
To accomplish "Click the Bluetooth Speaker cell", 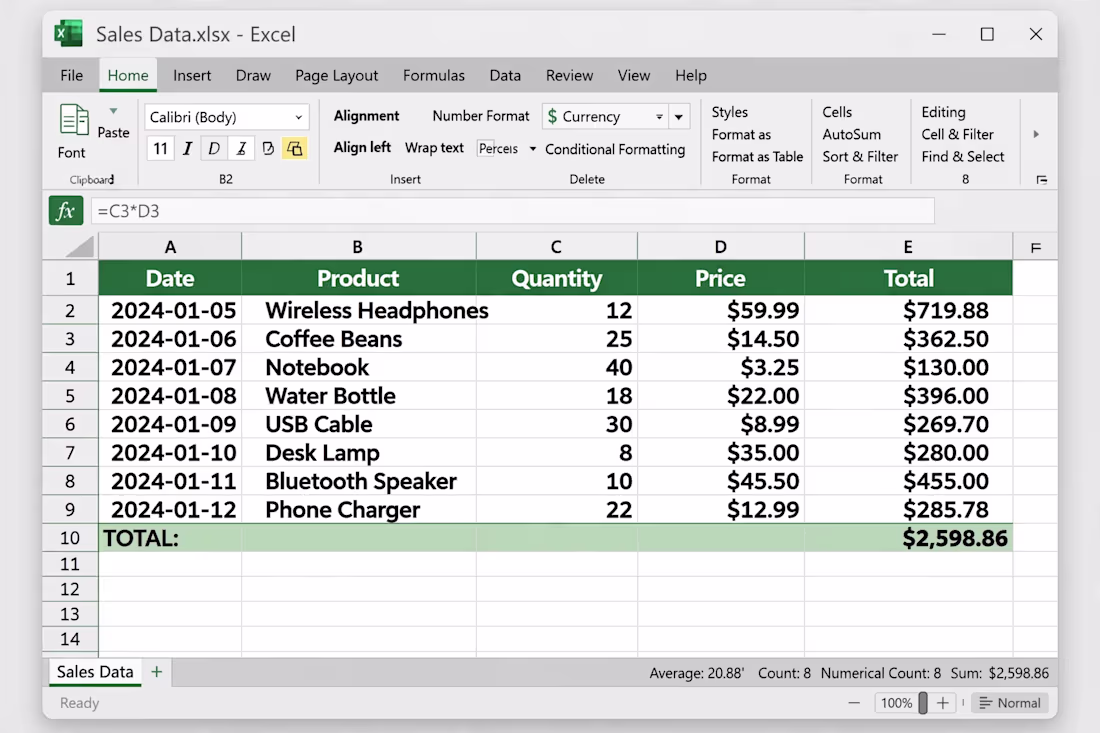I will pyautogui.click(x=358, y=481).
